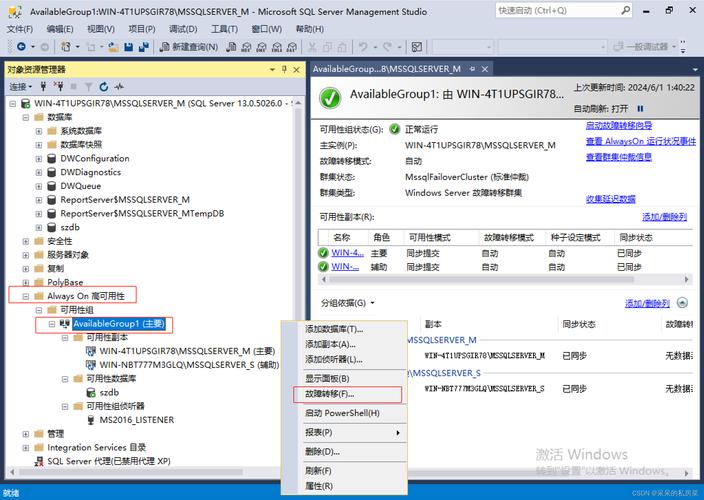The image size is (704, 500).
Task: Click the save disk icon
Action: 128,47
